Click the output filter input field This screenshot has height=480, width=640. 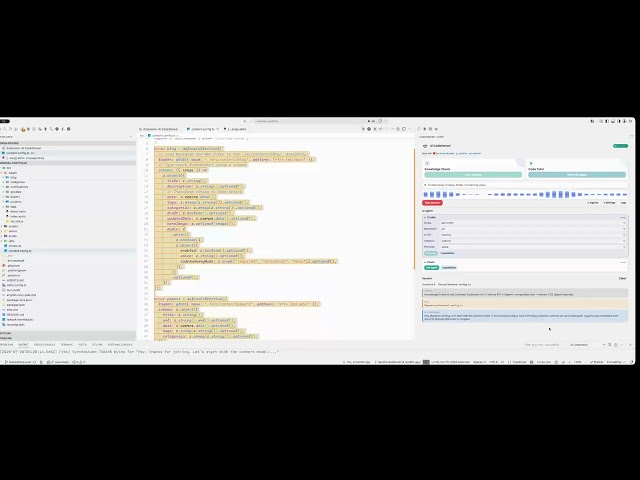543,345
